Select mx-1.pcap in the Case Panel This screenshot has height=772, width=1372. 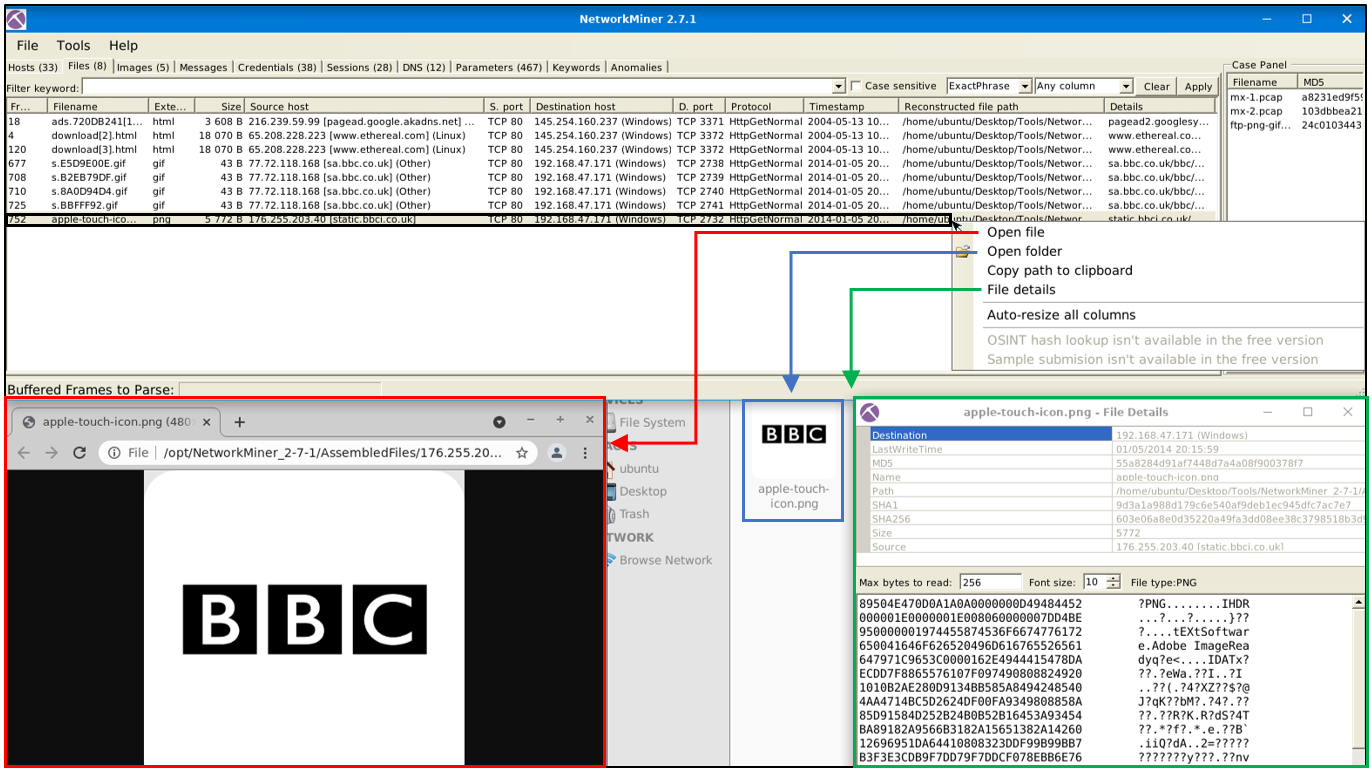(x=1295, y=97)
